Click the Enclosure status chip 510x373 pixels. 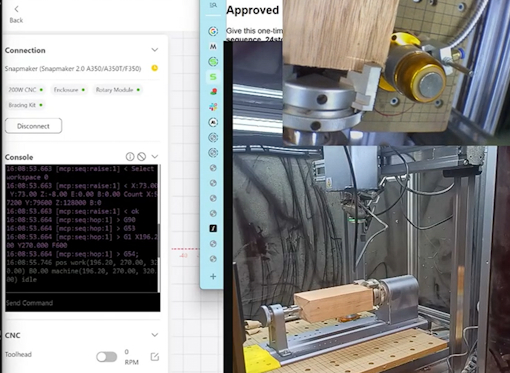[69, 90]
